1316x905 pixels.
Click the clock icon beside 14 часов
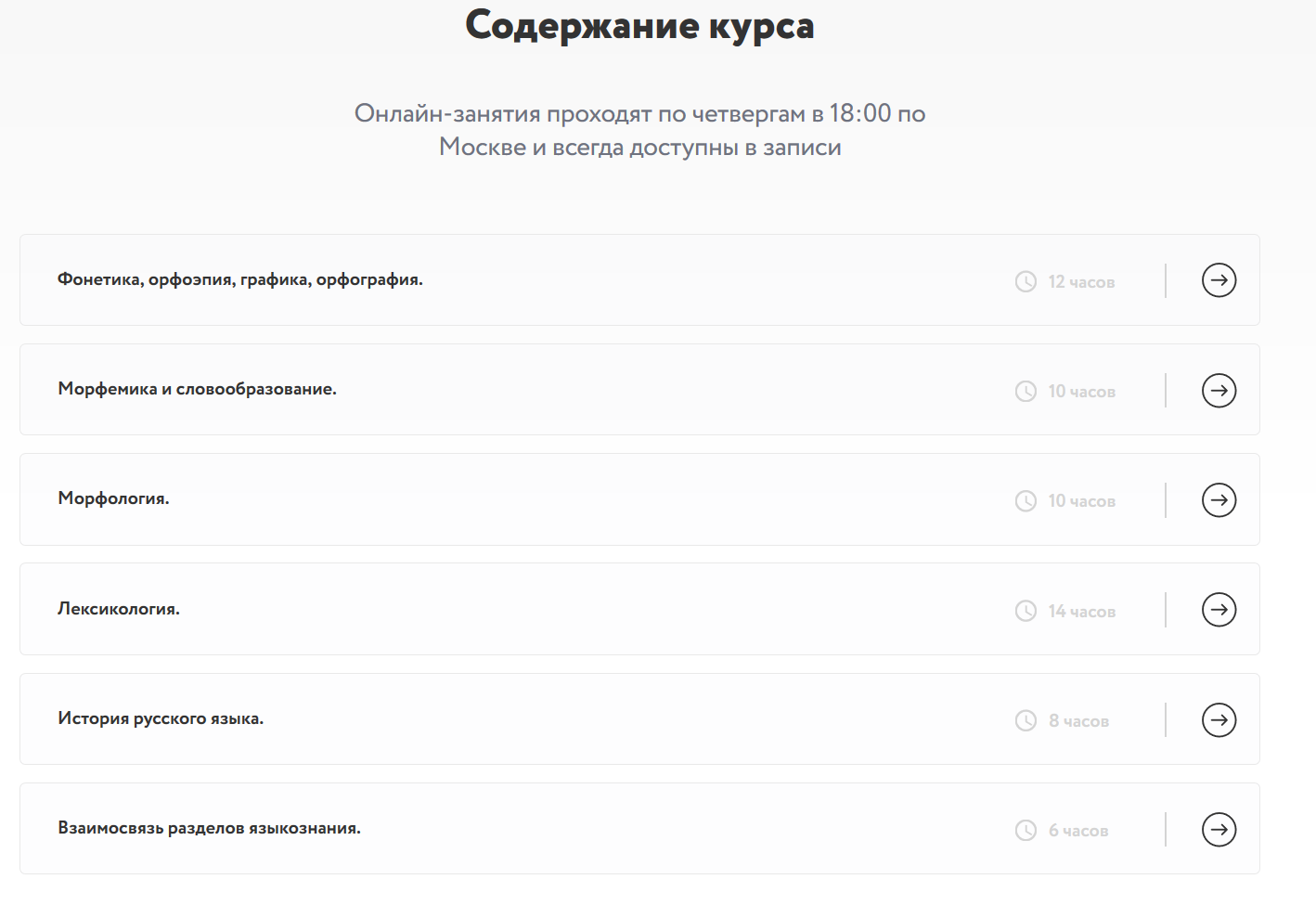1026,611
